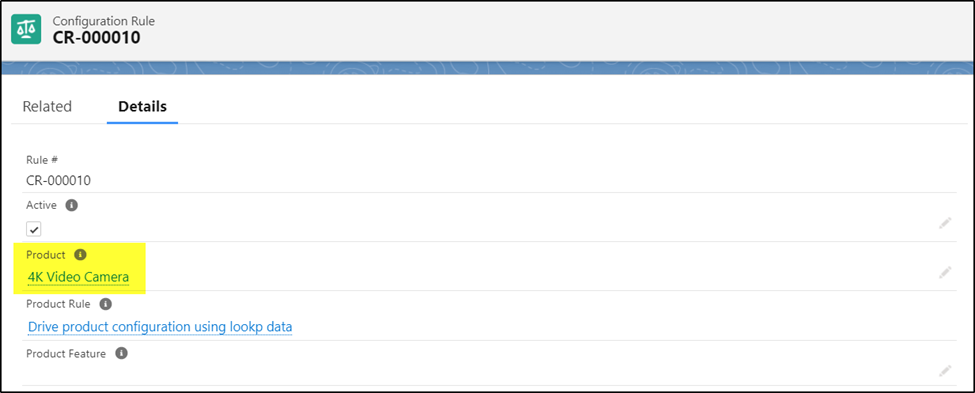
Task: Show info tooltip beside Product Rule label
Action: pyautogui.click(x=106, y=304)
